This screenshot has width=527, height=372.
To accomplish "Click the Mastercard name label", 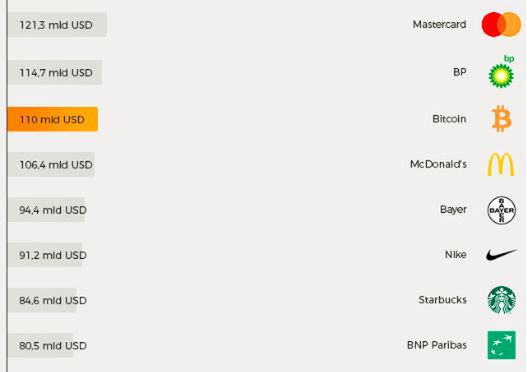I will 439,24.
